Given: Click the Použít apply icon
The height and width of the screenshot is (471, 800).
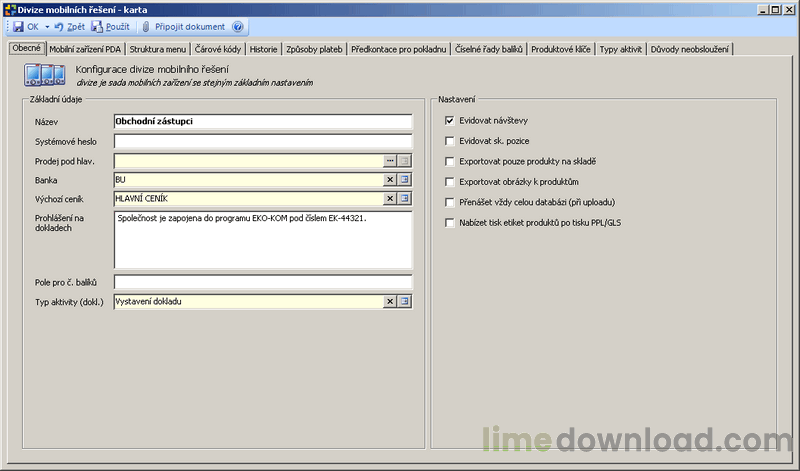Looking at the screenshot, I should 97,27.
